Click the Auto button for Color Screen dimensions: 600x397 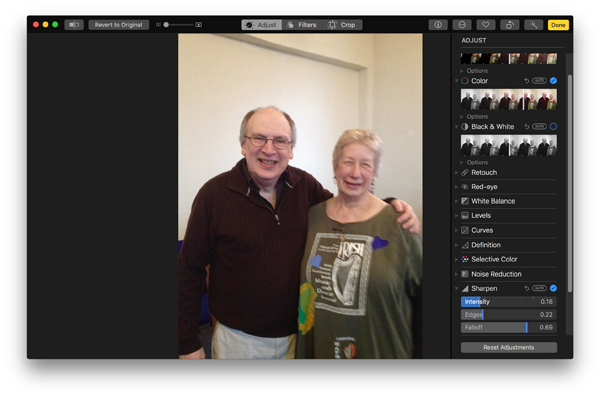[539, 81]
